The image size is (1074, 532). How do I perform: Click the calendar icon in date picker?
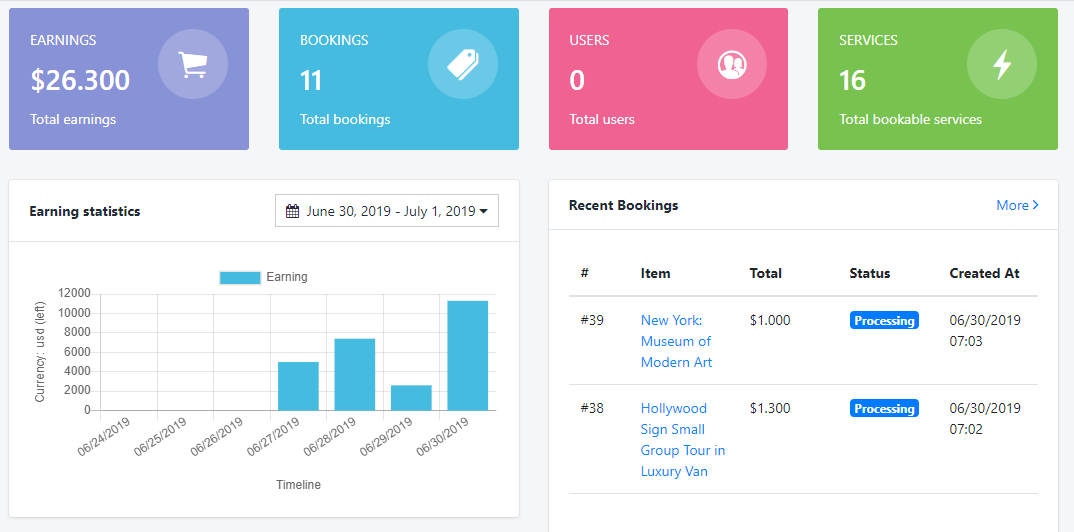point(293,211)
